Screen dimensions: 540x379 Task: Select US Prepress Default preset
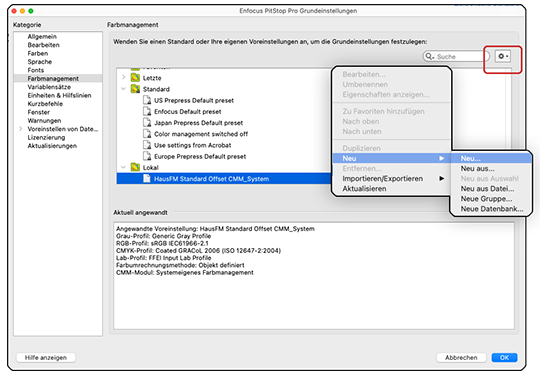tap(194, 101)
